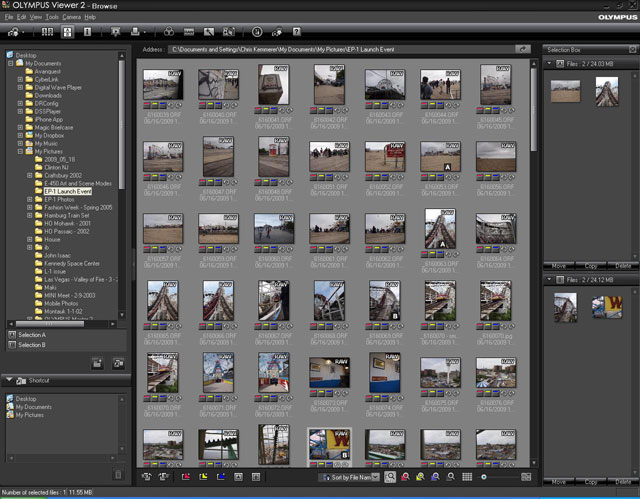The height and width of the screenshot is (499, 640).
Task: Select Selection B in the left pane
Action: tap(27, 345)
